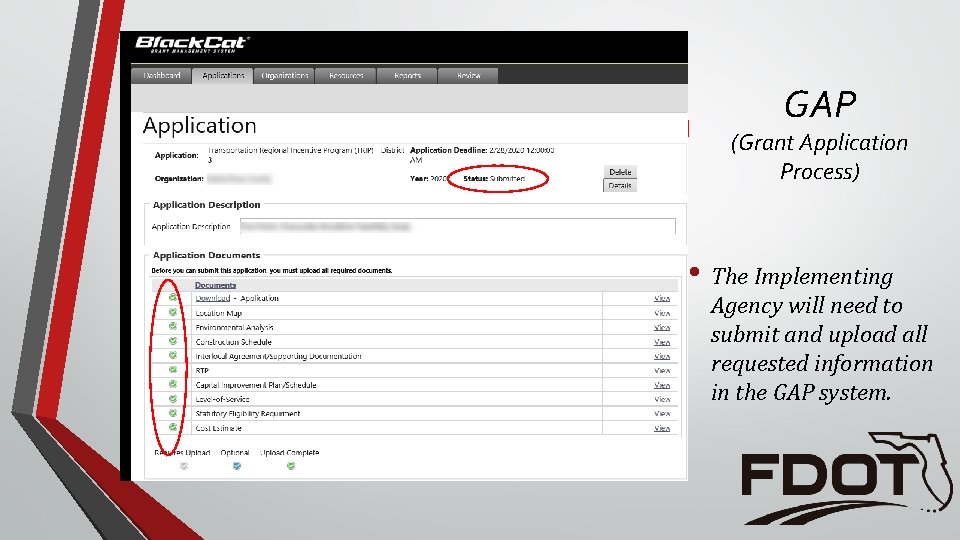View the Location Map document
Viewport: 960px width, 540px height.
[x=662, y=313]
